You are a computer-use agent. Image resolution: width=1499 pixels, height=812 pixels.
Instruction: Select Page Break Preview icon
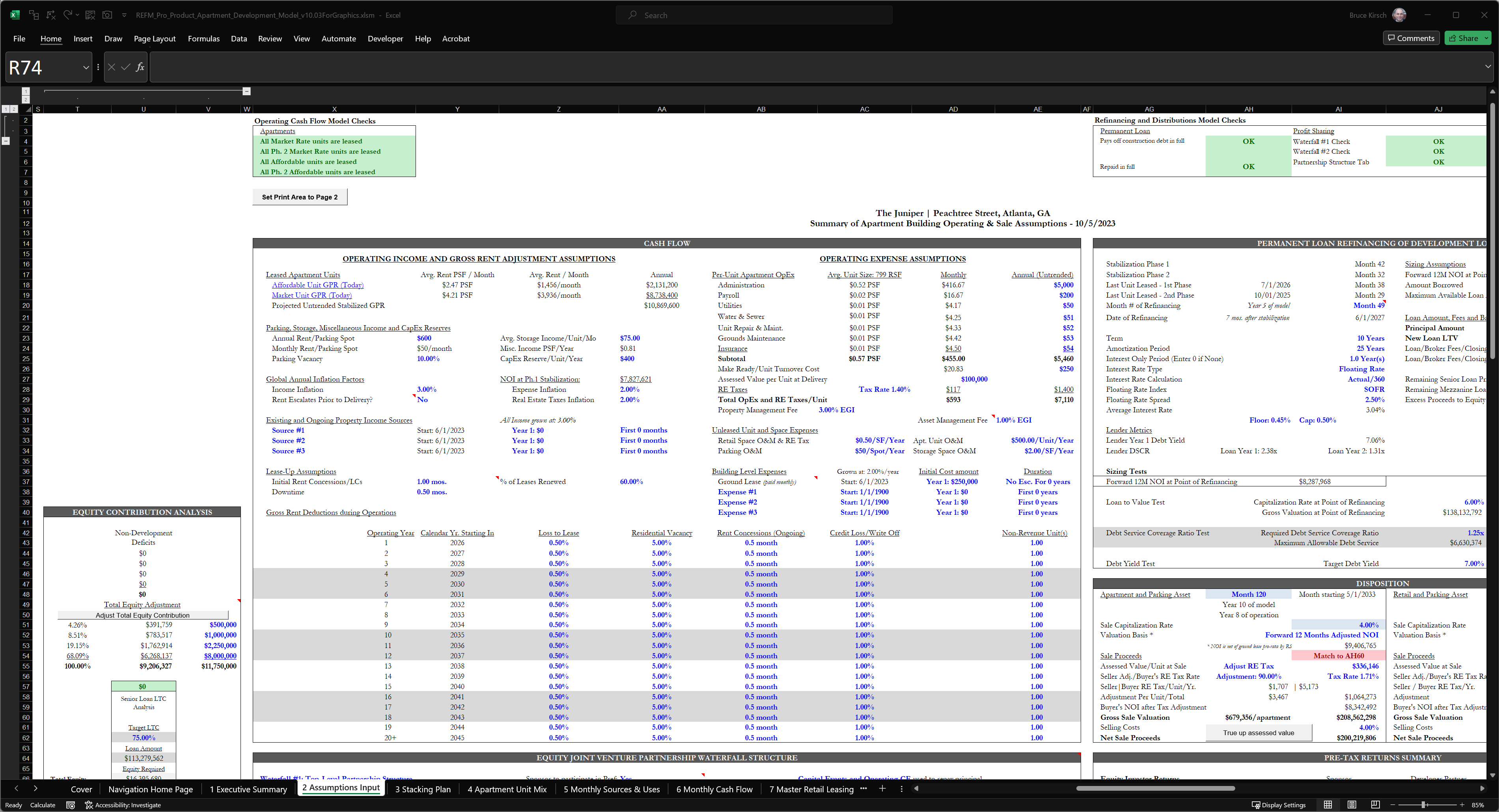1375,805
